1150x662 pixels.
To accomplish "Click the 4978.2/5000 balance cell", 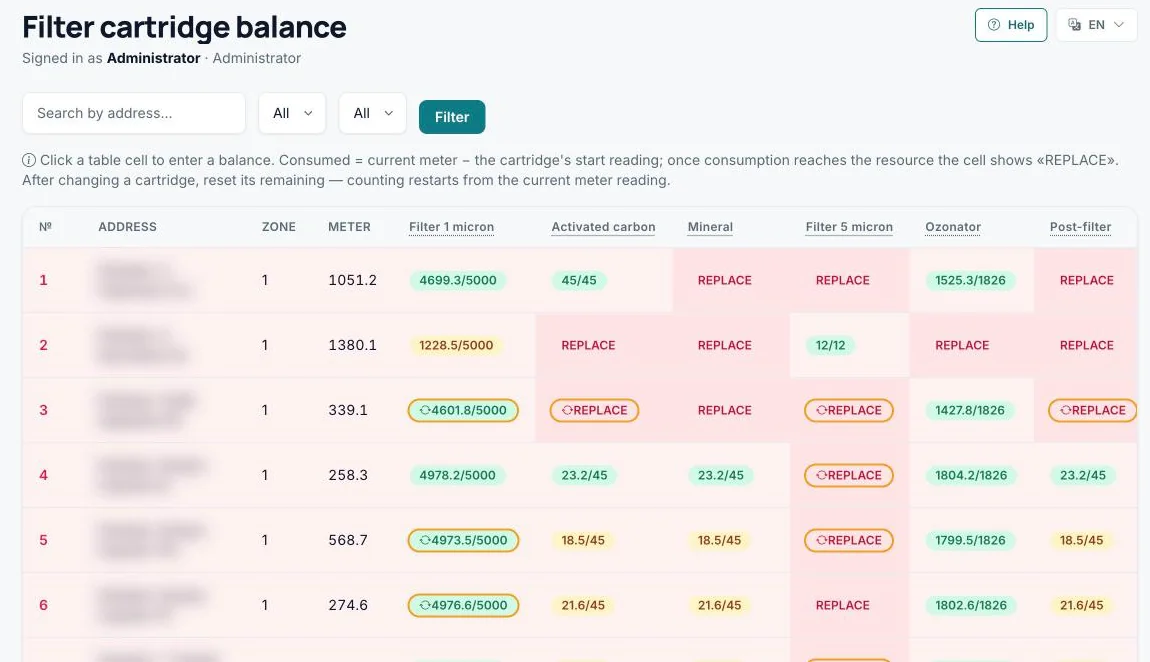I will point(458,475).
